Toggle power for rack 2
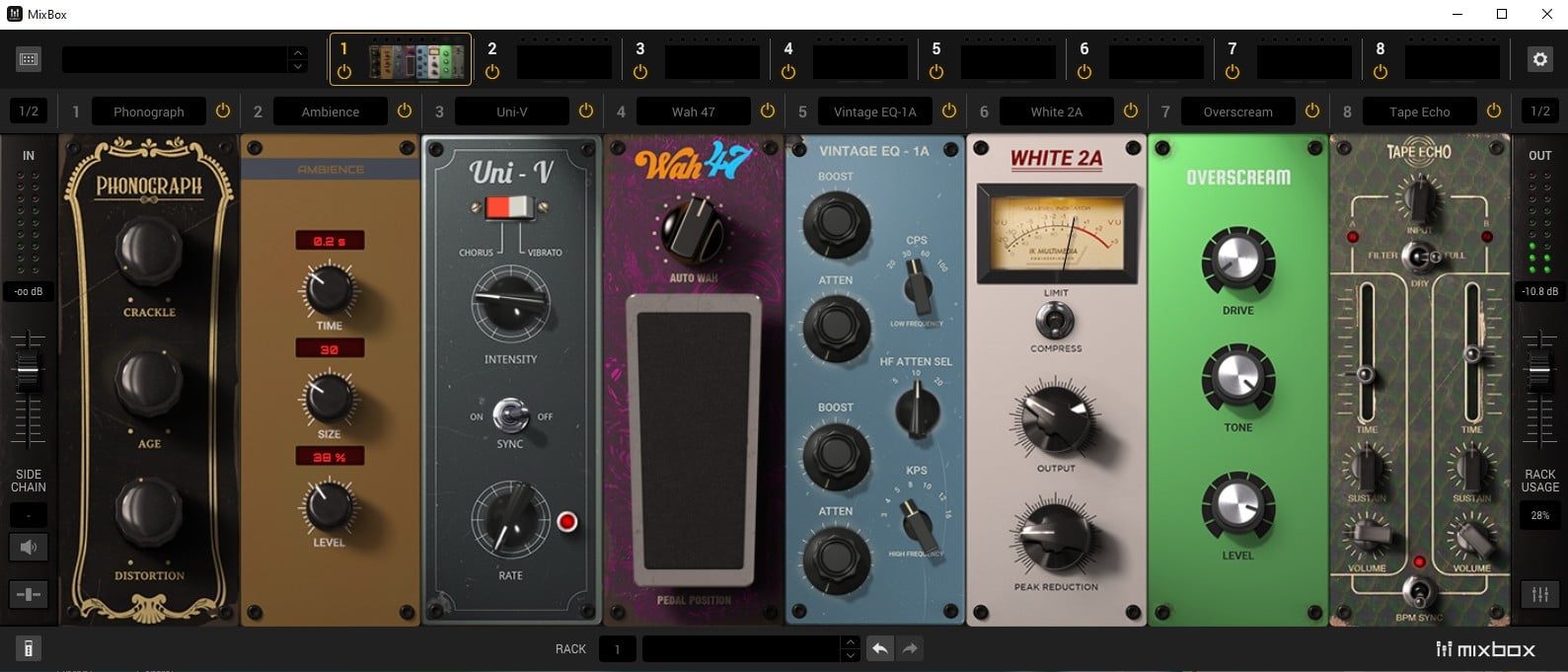The height and width of the screenshot is (672, 1568). coord(492,72)
